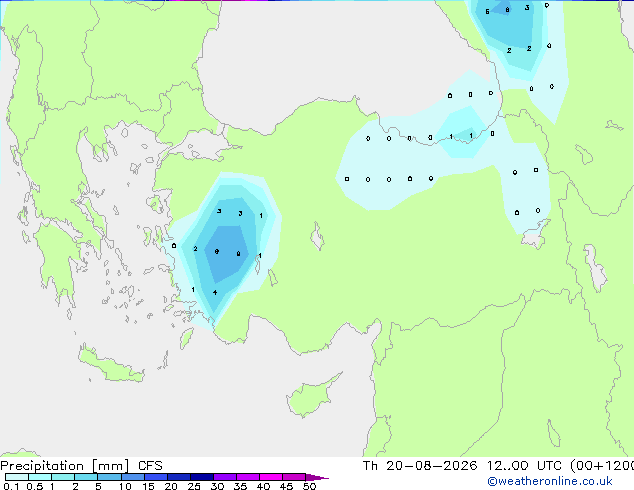Click the "30" legend scale number
The height and width of the screenshot is (490, 634).
coord(217,486)
